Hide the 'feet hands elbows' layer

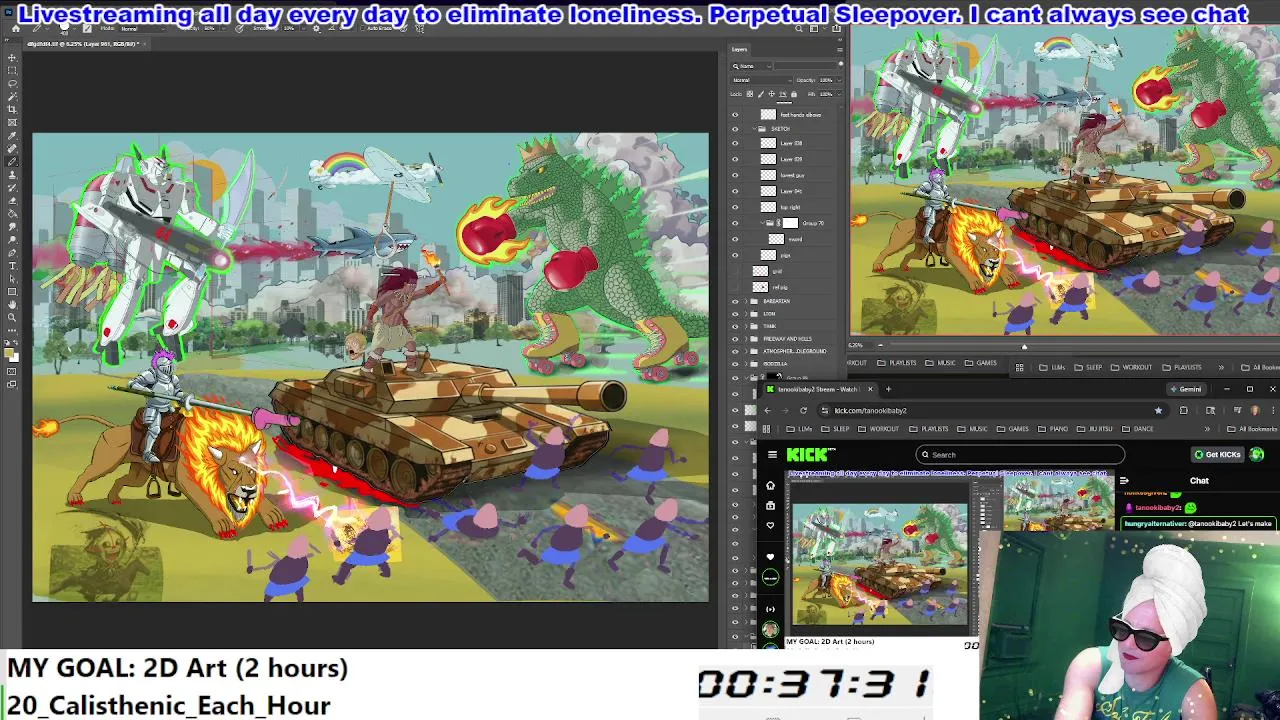tap(735, 115)
